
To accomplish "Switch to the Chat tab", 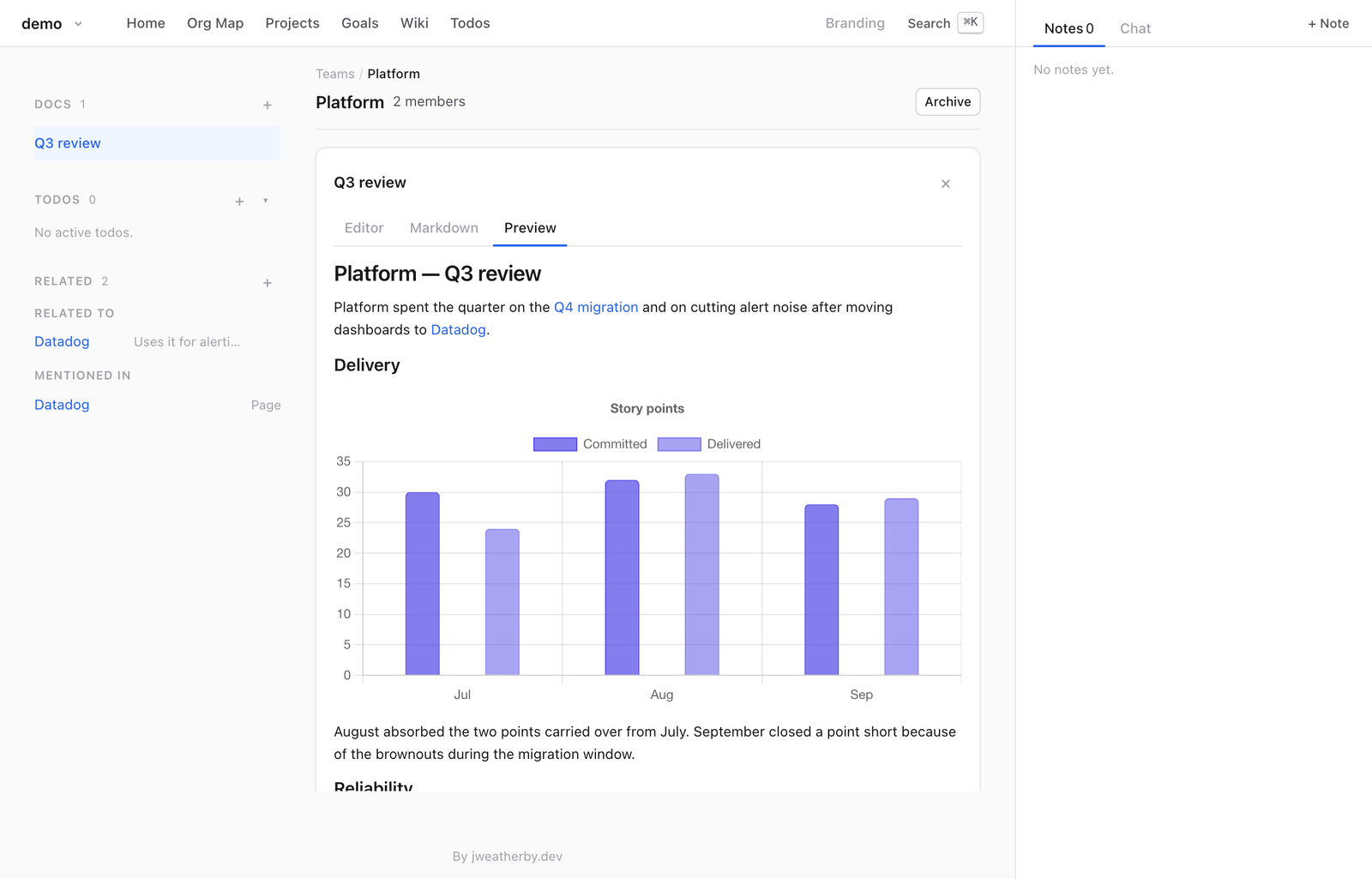I will (1135, 28).
